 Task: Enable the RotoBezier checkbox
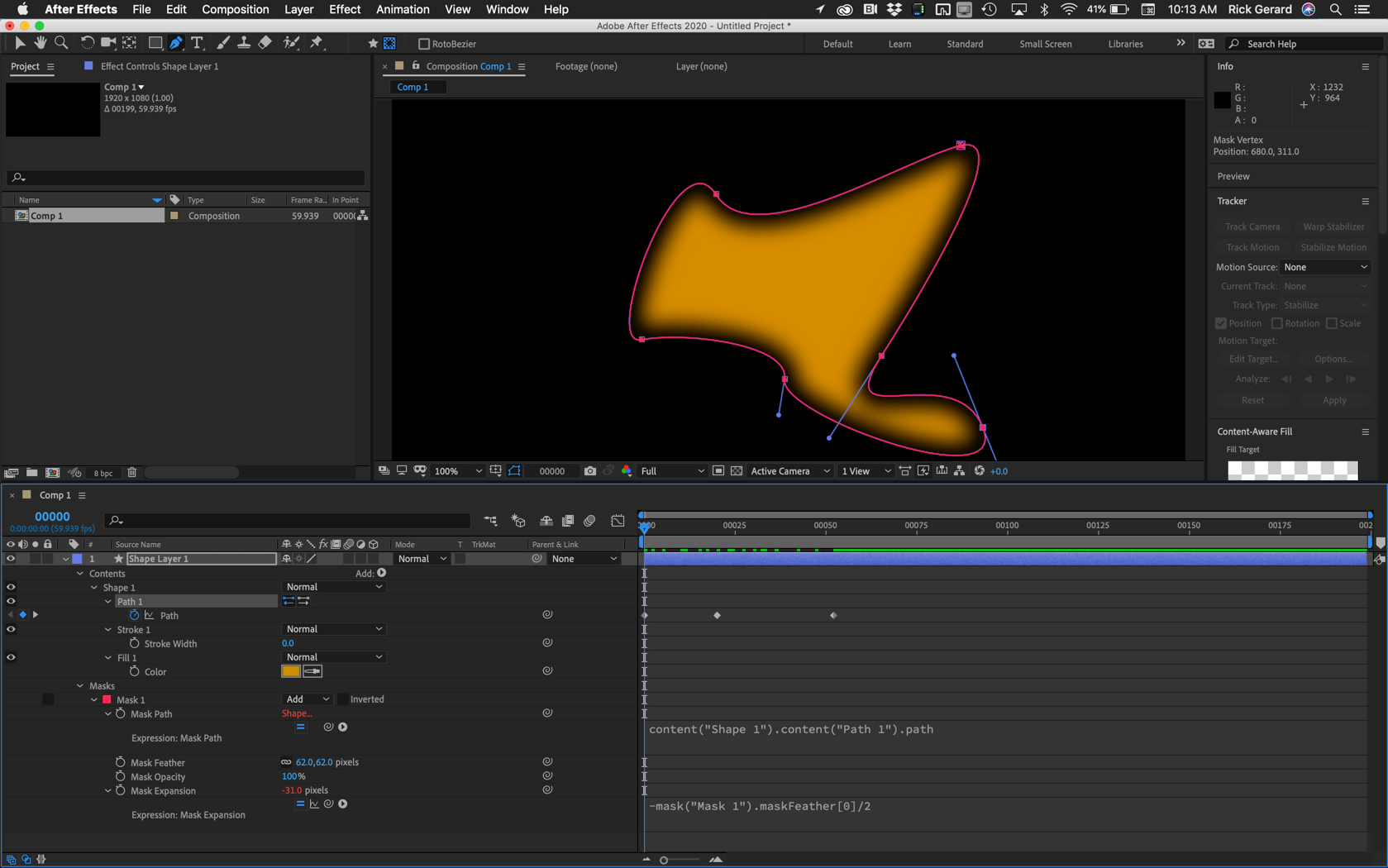[x=424, y=44]
